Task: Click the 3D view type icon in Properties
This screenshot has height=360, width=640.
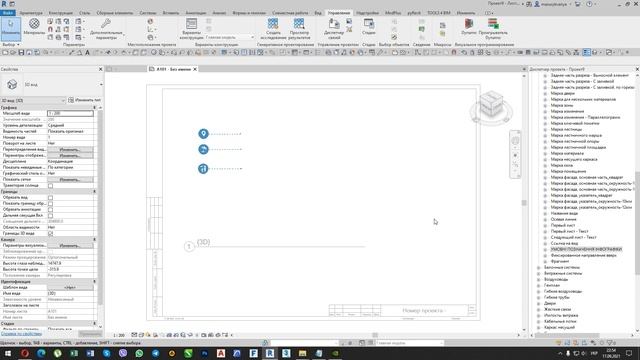Action: [x=12, y=84]
